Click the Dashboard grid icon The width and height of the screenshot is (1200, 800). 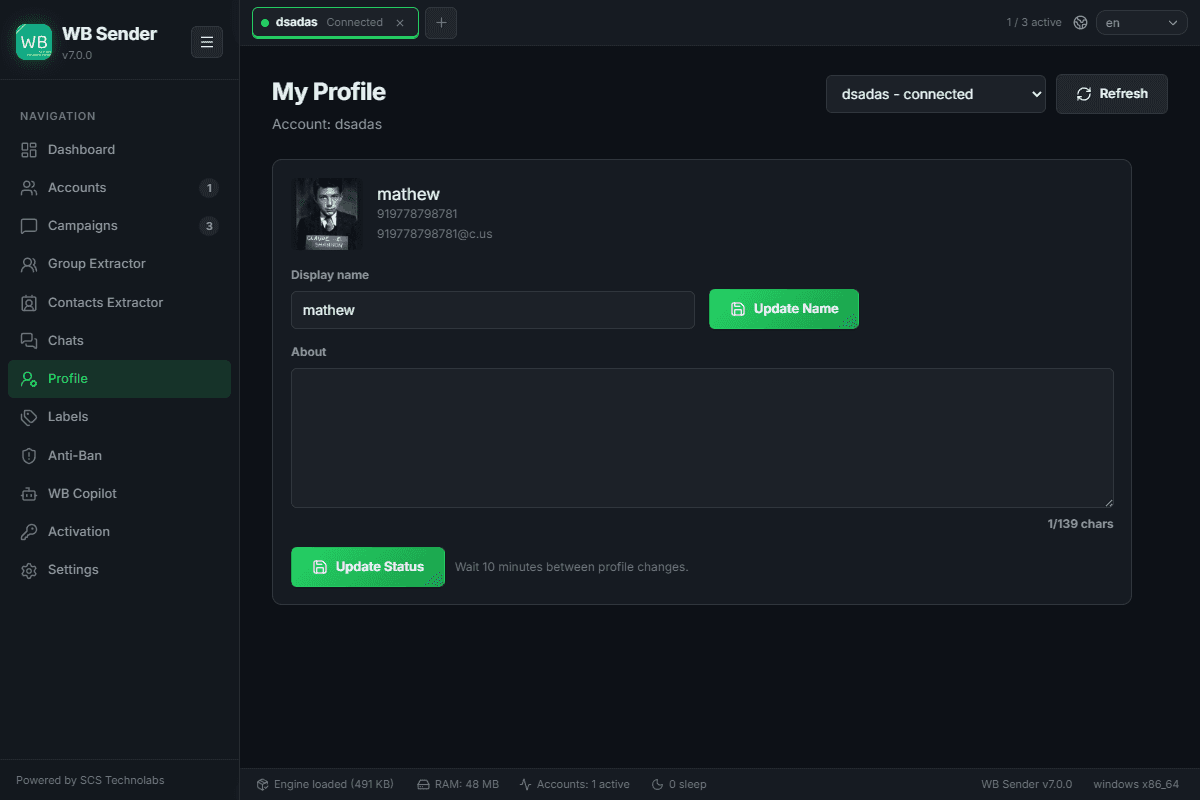(29, 150)
